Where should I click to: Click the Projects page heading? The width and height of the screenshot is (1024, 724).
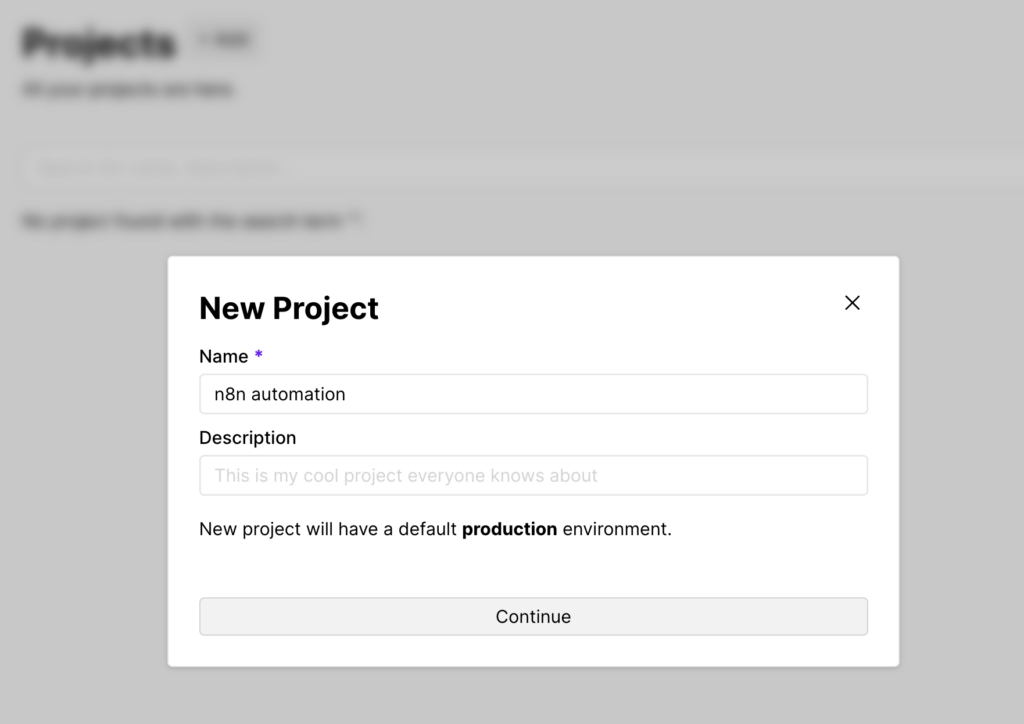coord(97,42)
